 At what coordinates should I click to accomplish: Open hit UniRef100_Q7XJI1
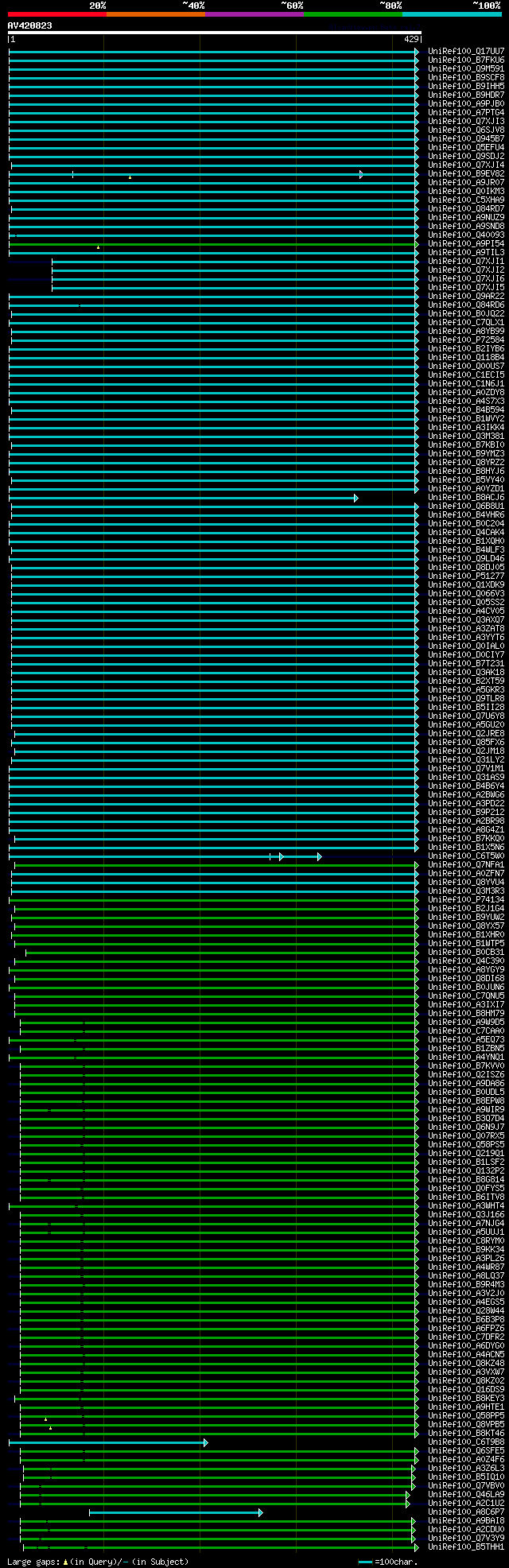point(466,262)
